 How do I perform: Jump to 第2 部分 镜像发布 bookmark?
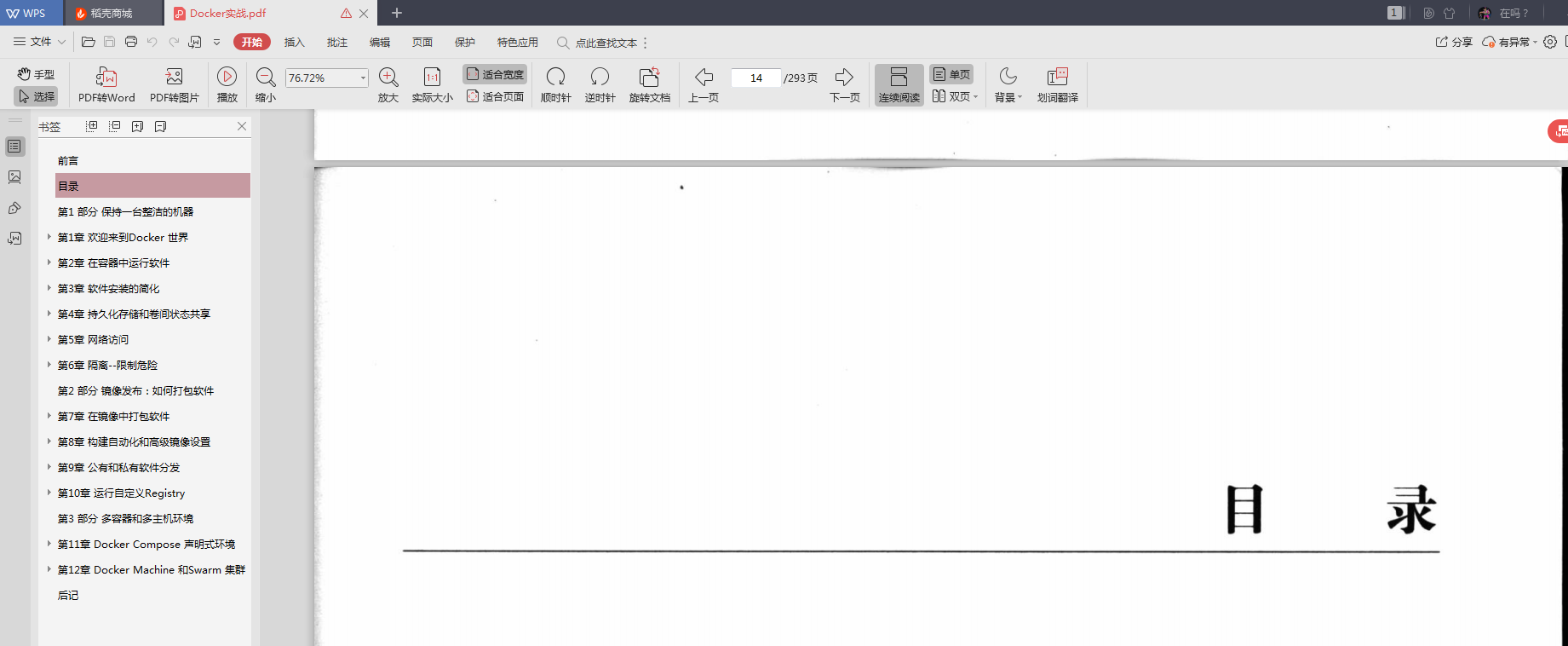click(x=135, y=390)
